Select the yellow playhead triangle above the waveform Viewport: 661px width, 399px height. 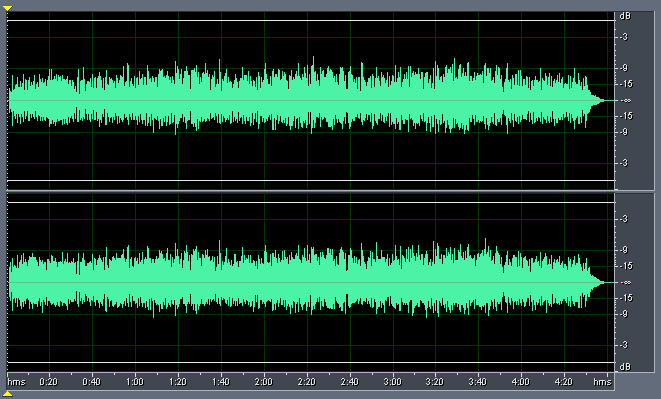click(x=8, y=8)
